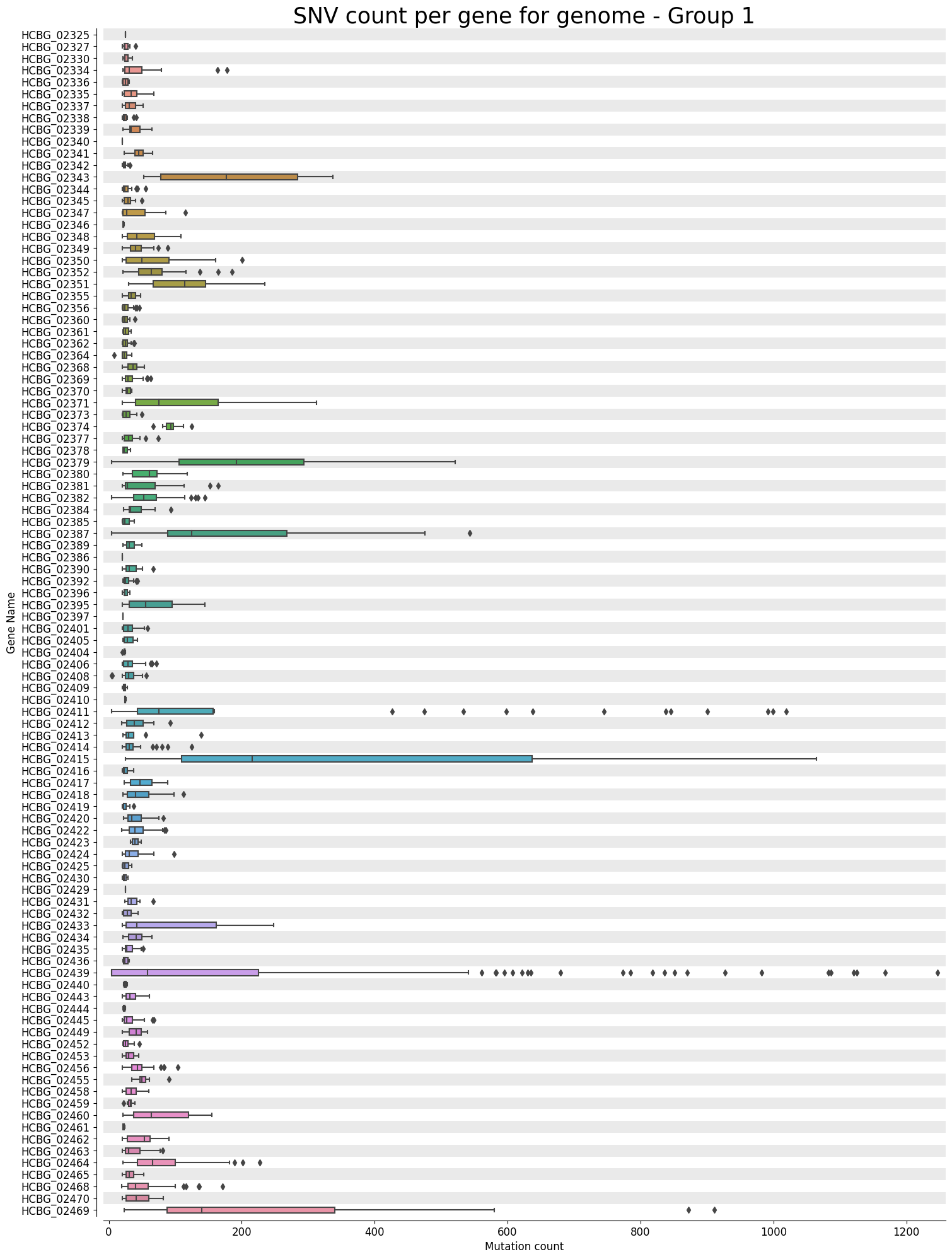This screenshot has height=1259, width=952.
Task: Click the HCBG_02433 lavender box plot
Action: 171,925
